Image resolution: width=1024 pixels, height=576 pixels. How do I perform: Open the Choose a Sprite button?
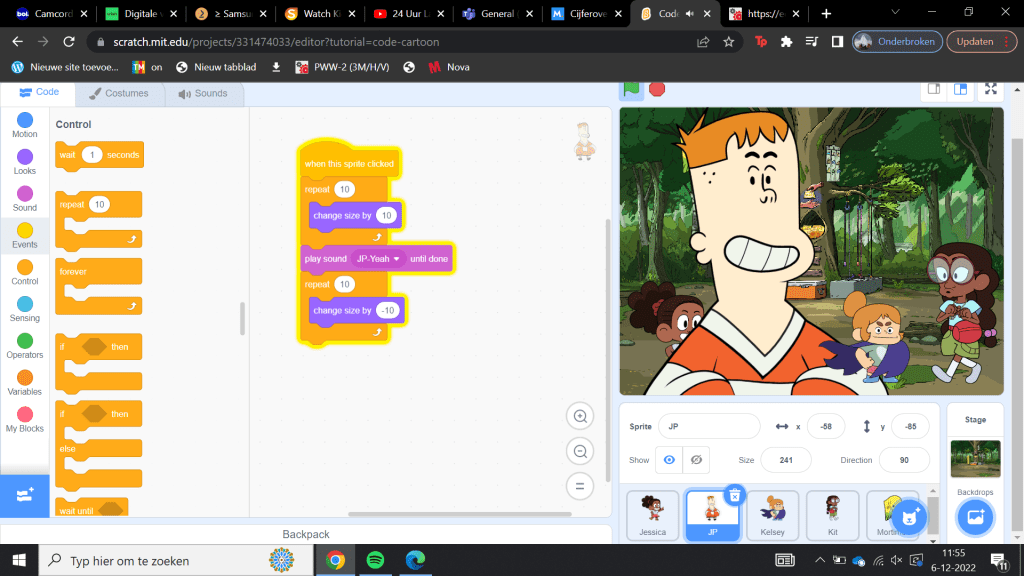(x=909, y=517)
